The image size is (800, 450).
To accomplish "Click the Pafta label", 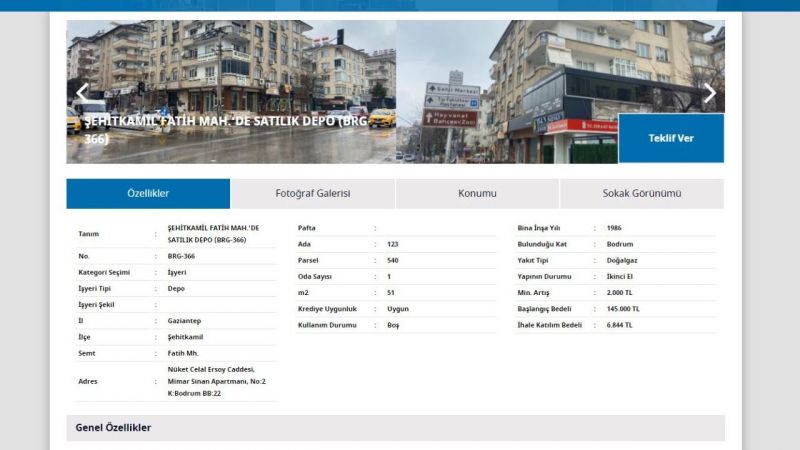I will [x=306, y=228].
